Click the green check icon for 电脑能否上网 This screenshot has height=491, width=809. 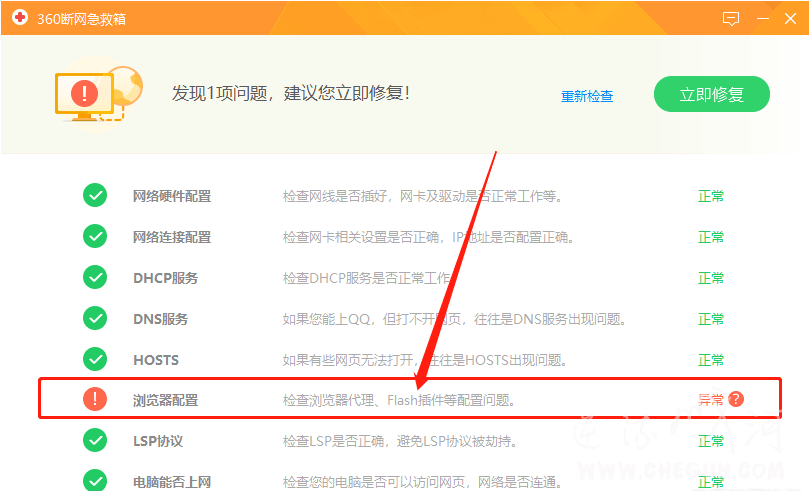[x=95, y=481]
